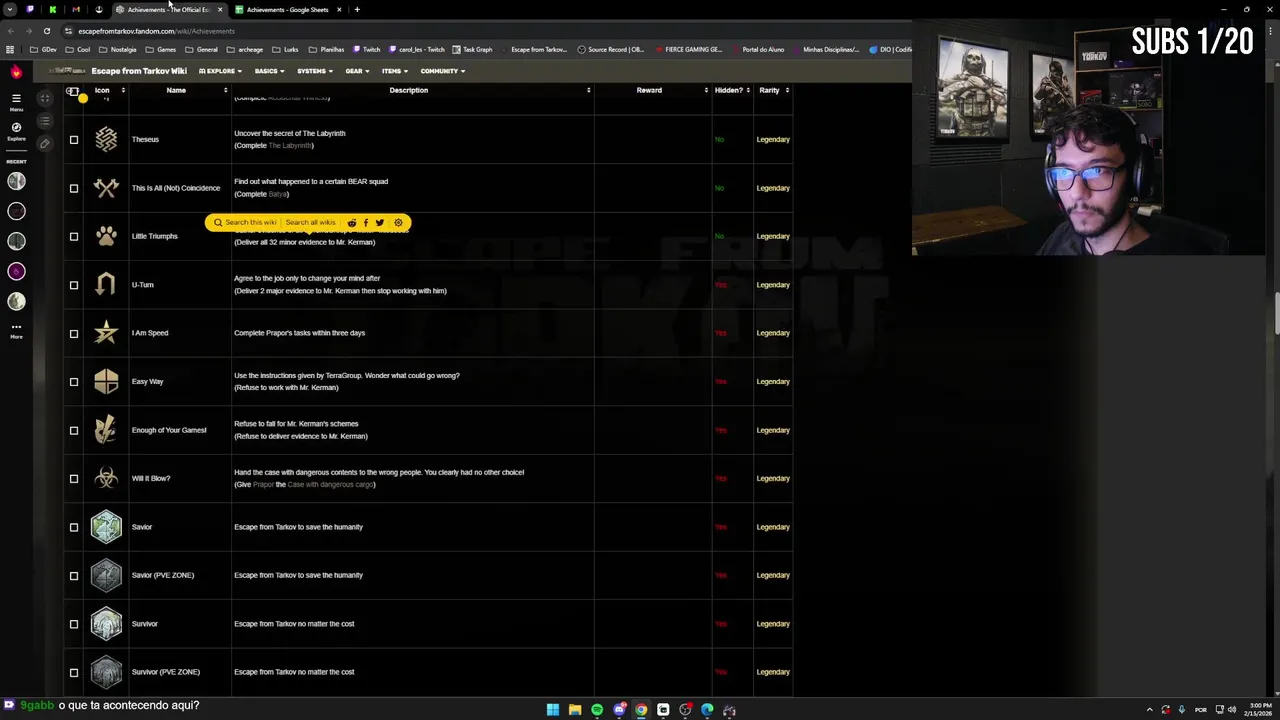Open the Twitch bookmark
1280x720 pixels.
pos(366,49)
